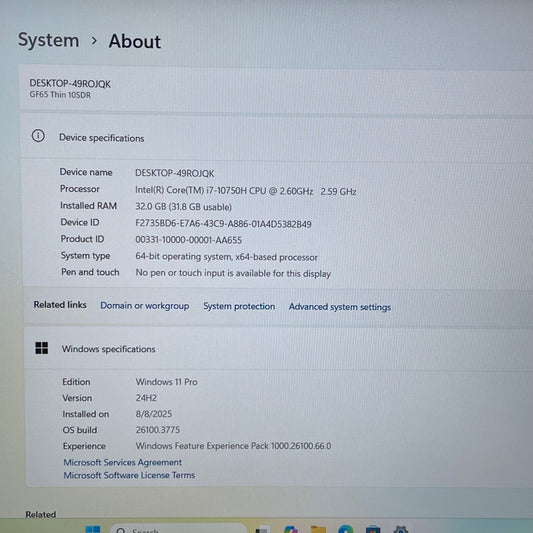Image resolution: width=533 pixels, height=533 pixels.
Task: Click the Device ID value F2735BD6-E7A6
Action: point(223,224)
